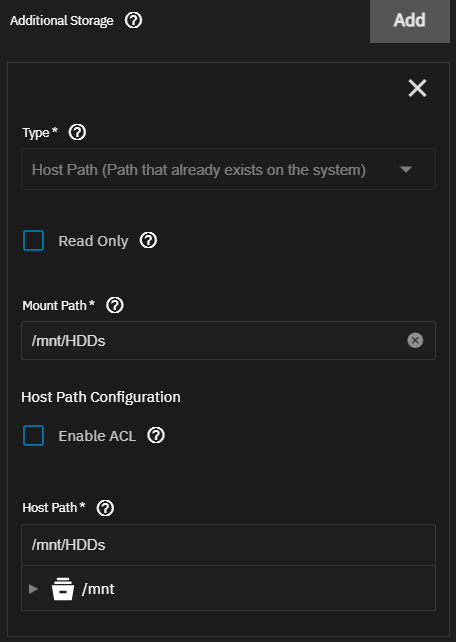
Task: Open the Host Path type dropdown
Action: coord(228,169)
